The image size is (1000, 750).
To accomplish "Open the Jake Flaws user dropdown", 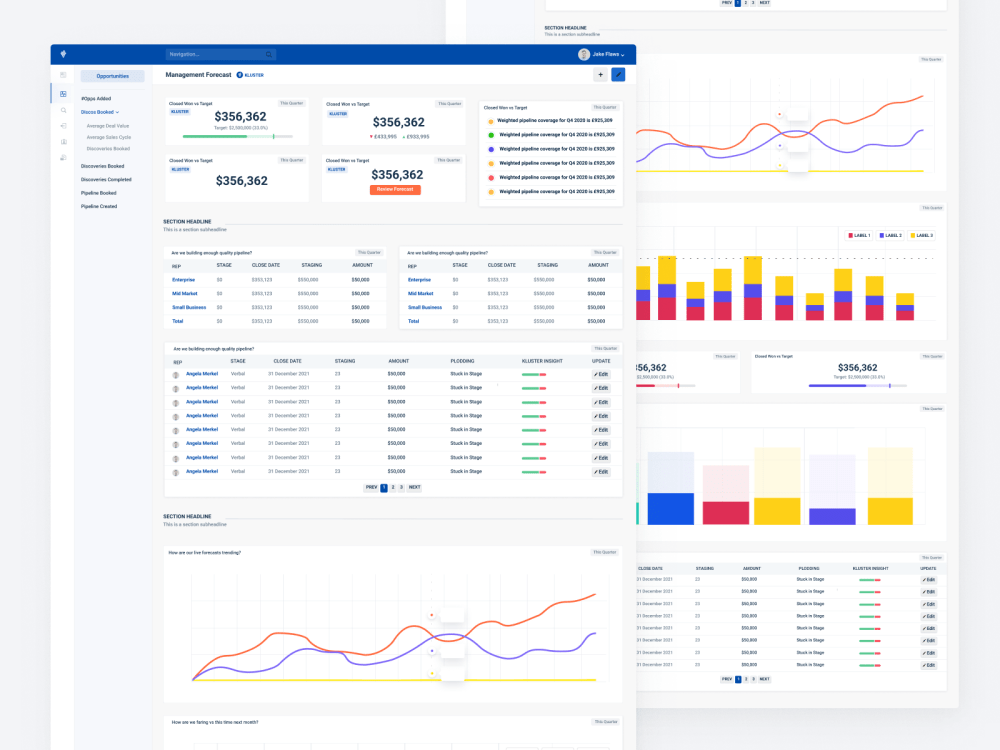I will 608,55.
